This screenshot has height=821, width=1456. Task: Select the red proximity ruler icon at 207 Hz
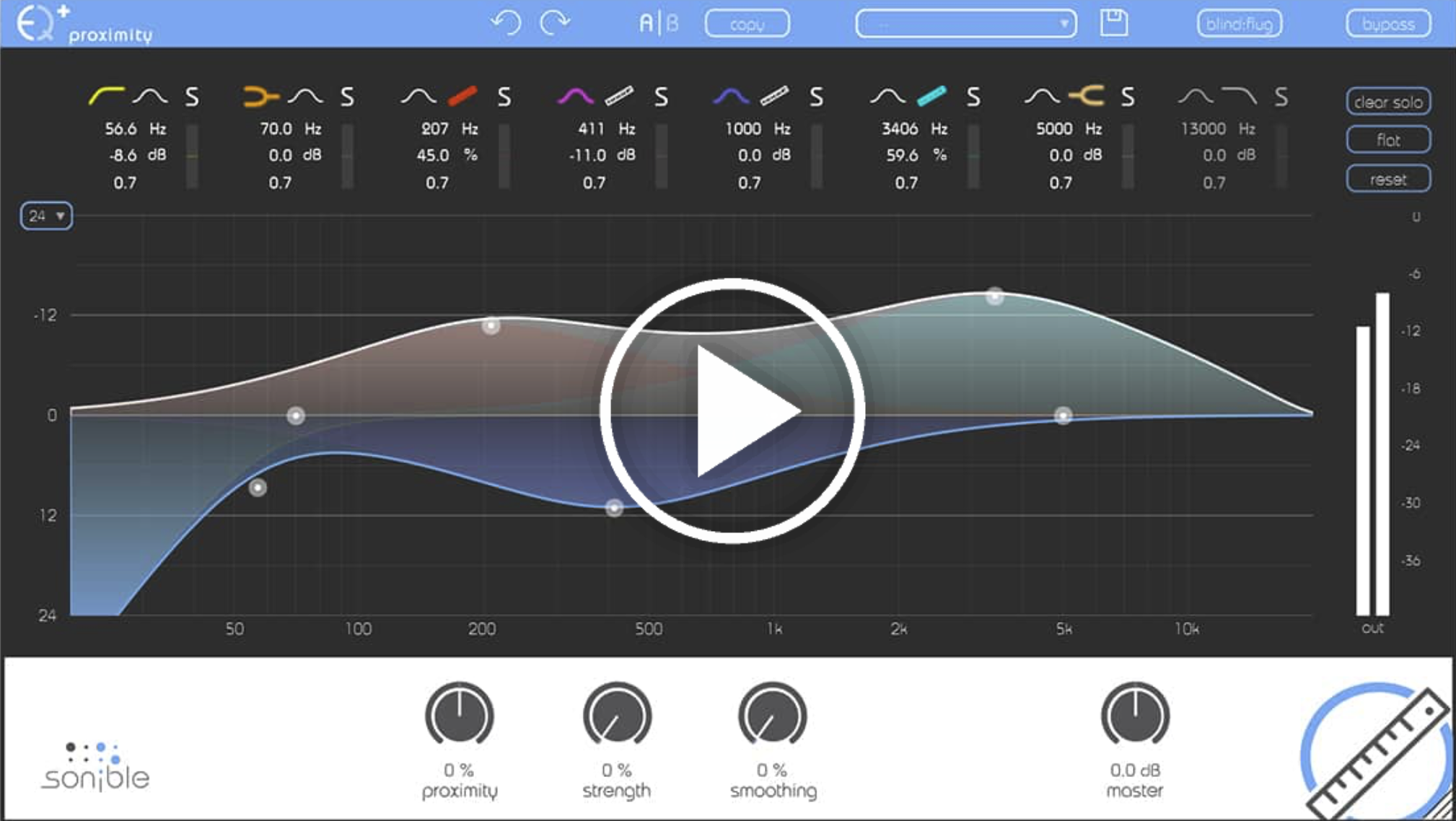tap(462, 96)
